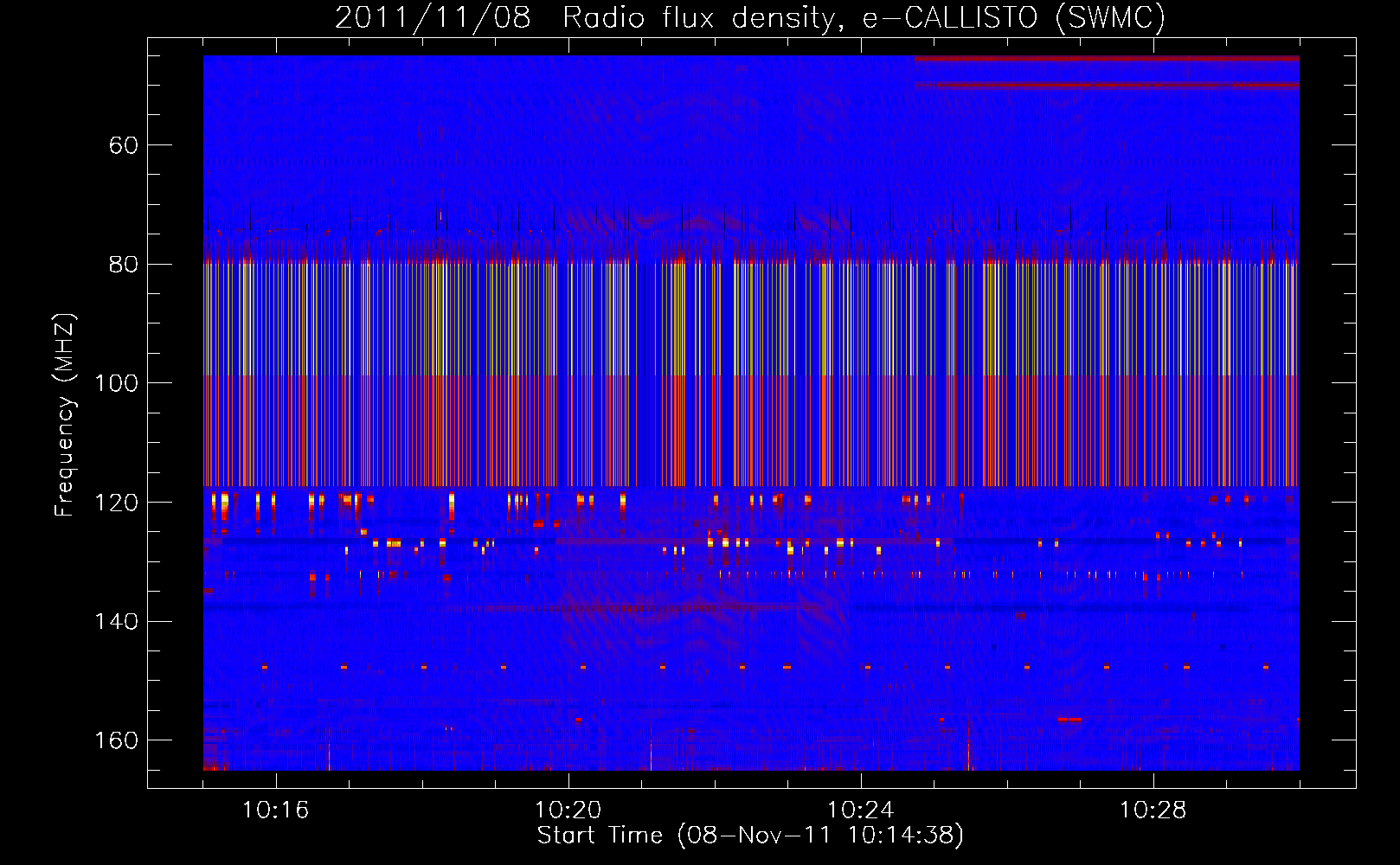The width and height of the screenshot is (1400, 865).
Task: Click the 140 MHz frequency tick label
Action: (117, 622)
